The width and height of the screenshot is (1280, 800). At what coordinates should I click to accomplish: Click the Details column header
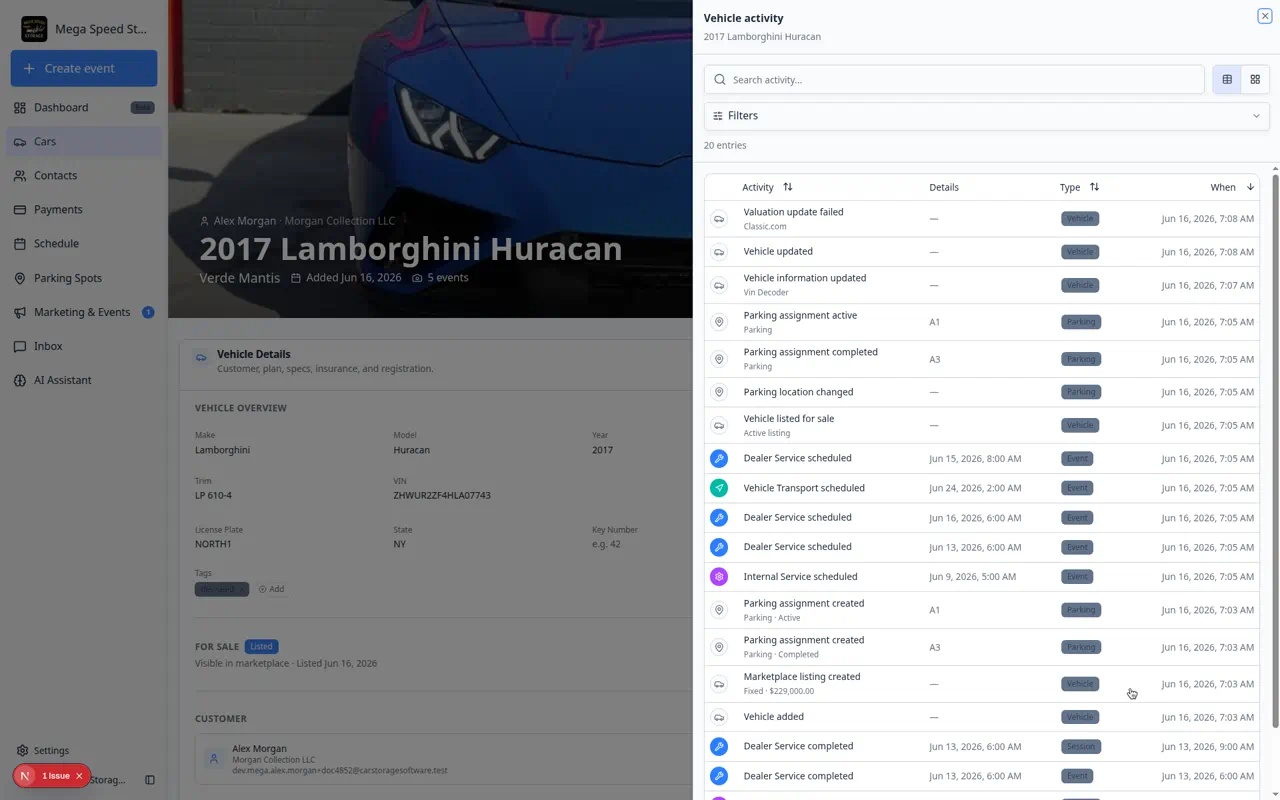[944, 187]
